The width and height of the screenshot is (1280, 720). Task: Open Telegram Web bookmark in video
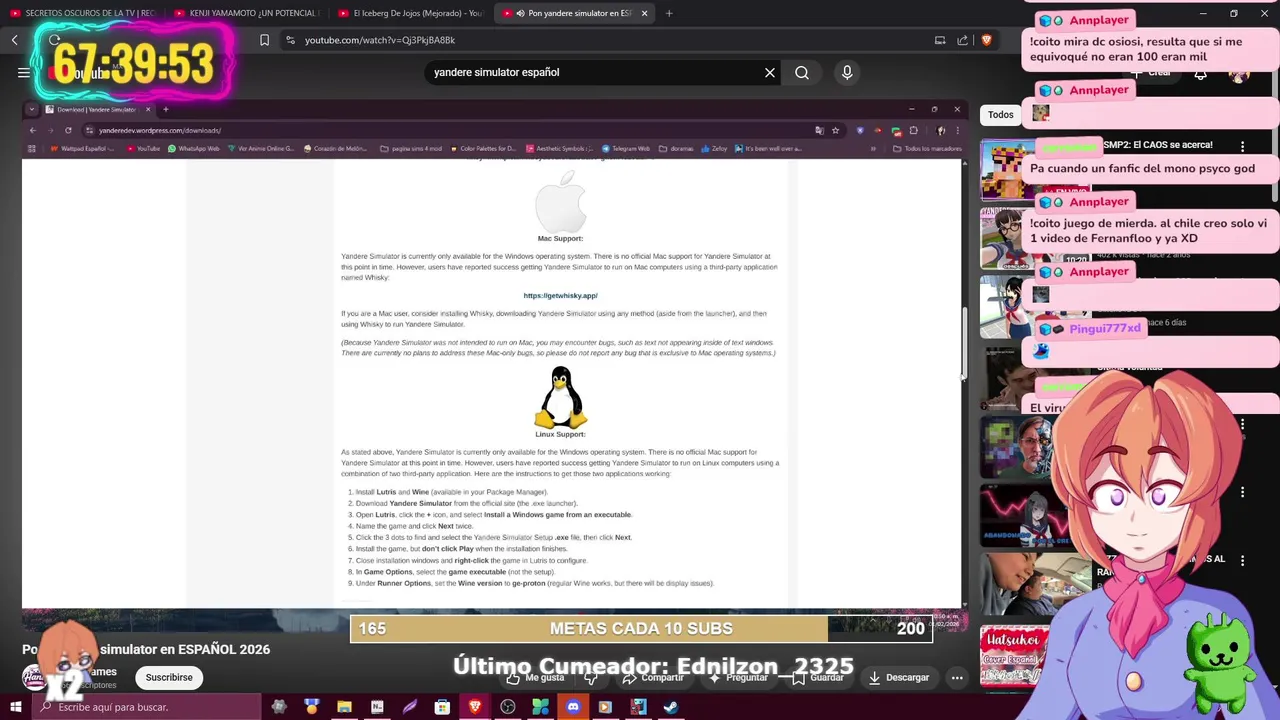click(x=624, y=148)
